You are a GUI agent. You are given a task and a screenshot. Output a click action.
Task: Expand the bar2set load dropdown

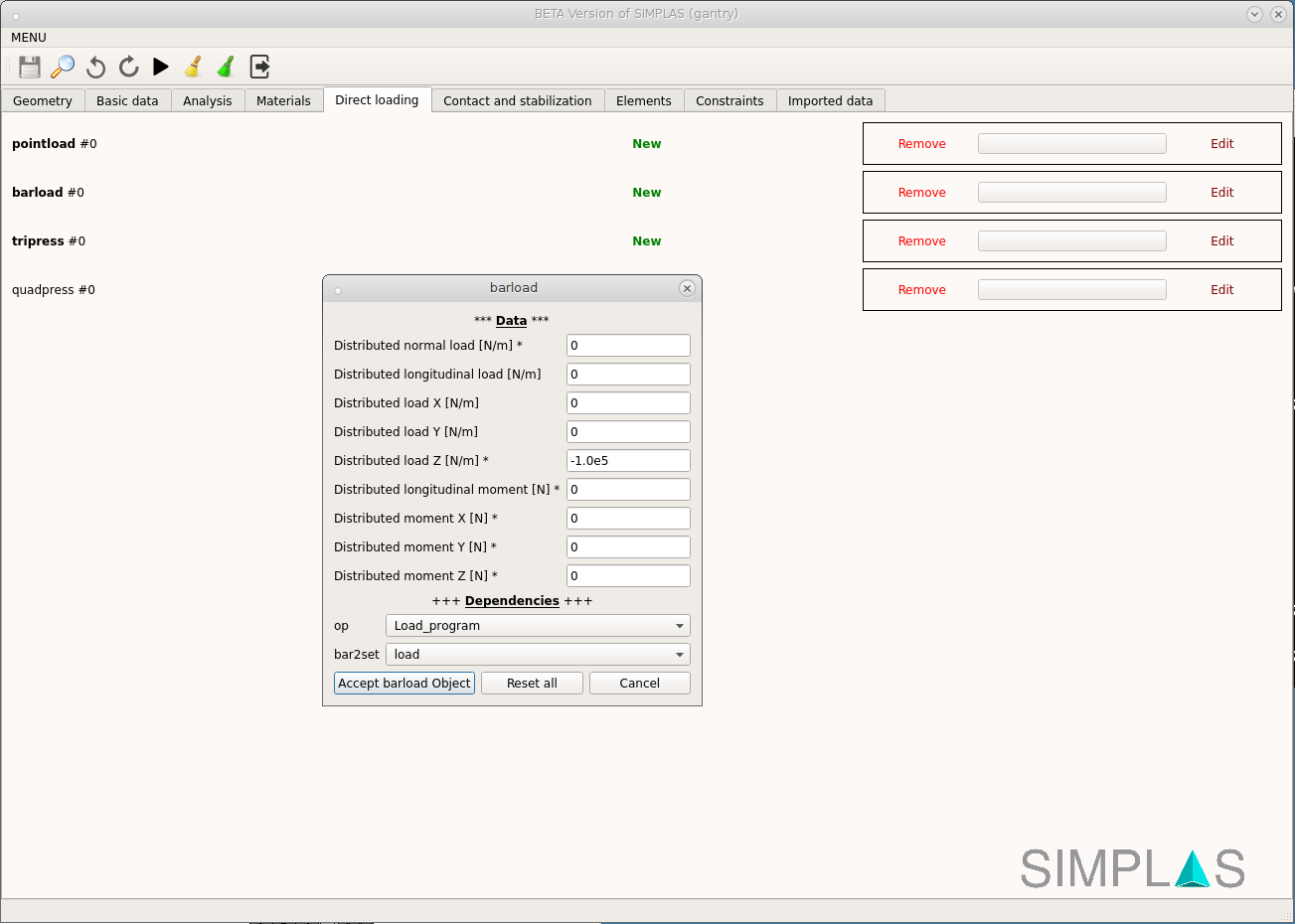point(538,655)
